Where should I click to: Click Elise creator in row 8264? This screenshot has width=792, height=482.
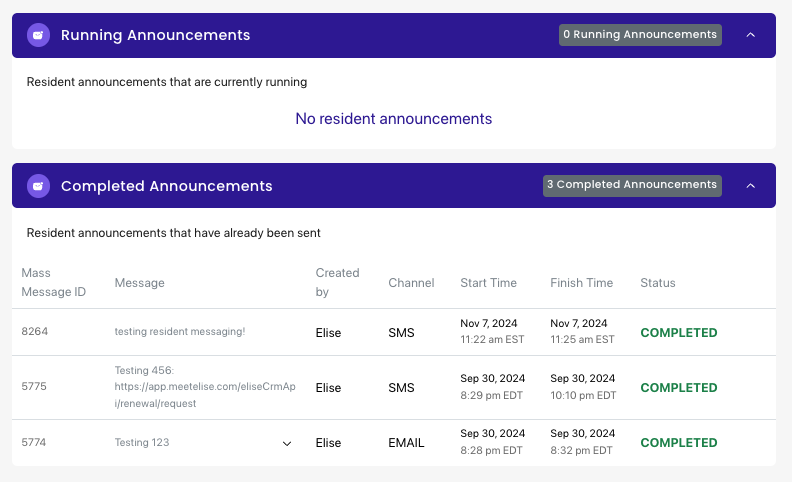tap(328, 333)
